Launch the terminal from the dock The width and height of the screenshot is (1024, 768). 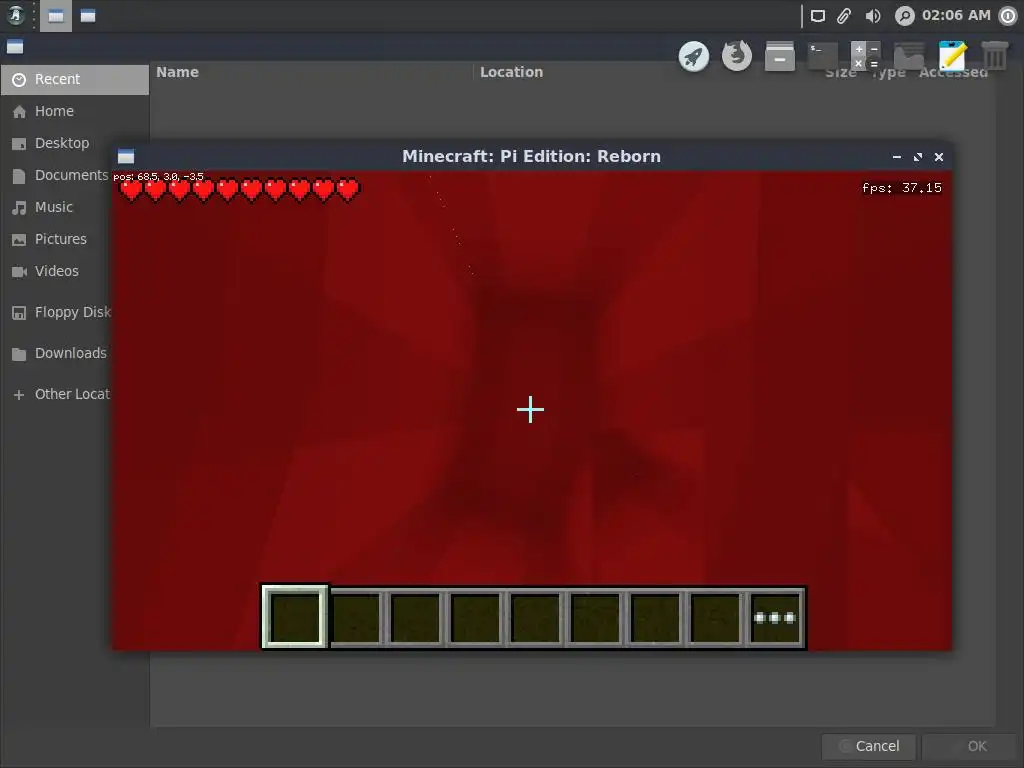[x=823, y=56]
